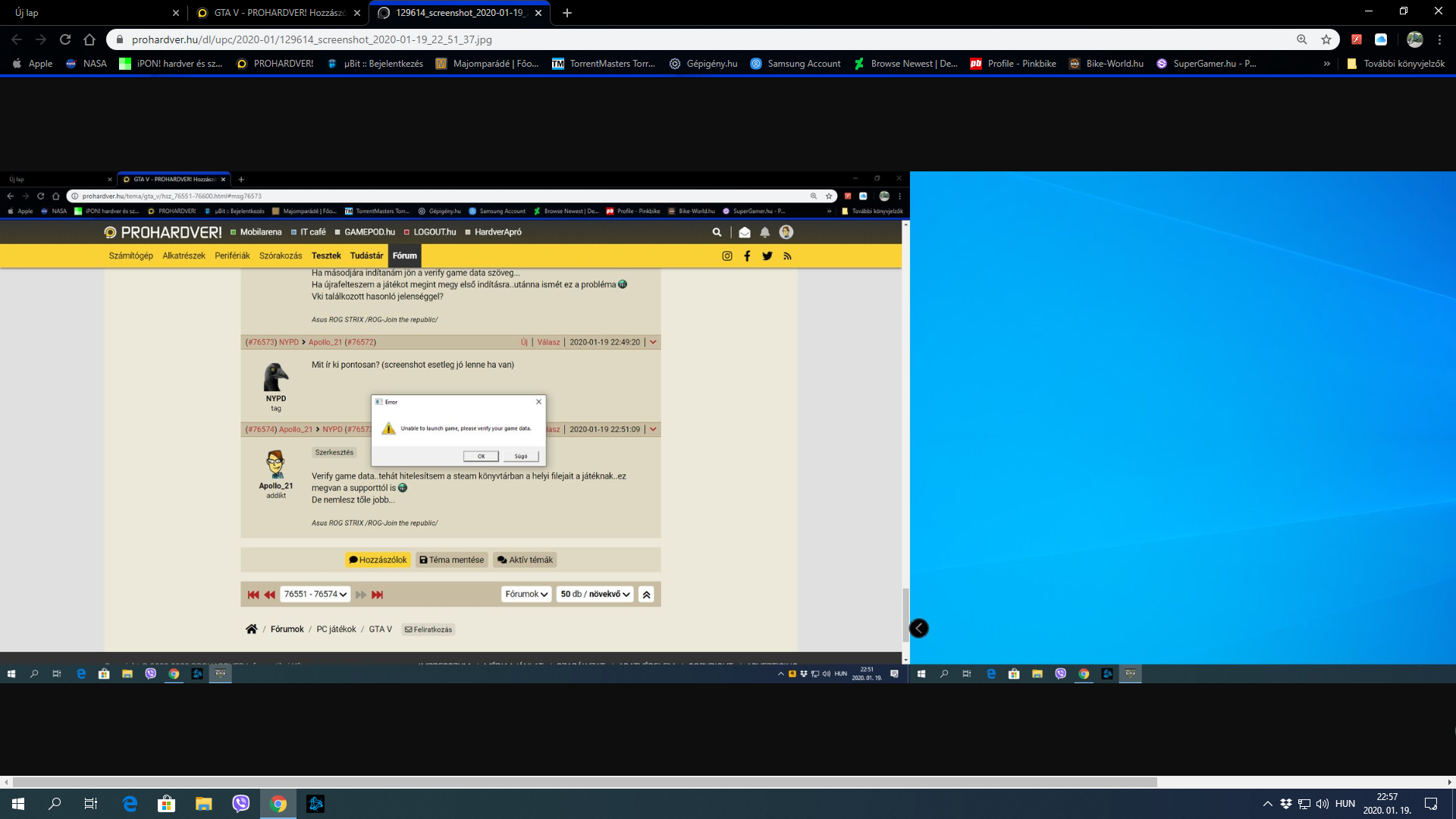Launch File Explorer from the taskbar
The image size is (1456, 819).
click(x=203, y=804)
